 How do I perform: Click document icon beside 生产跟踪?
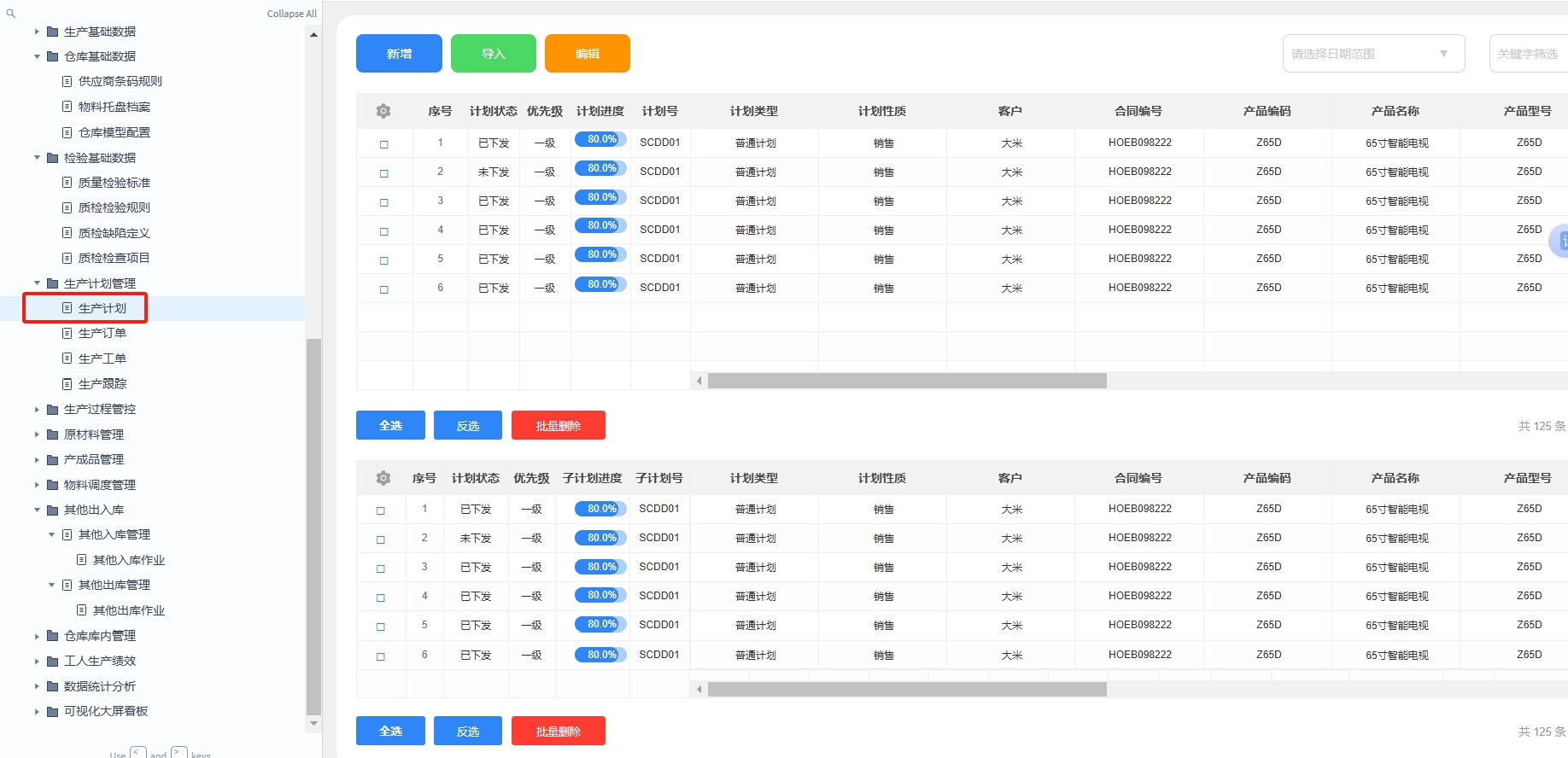(67, 383)
